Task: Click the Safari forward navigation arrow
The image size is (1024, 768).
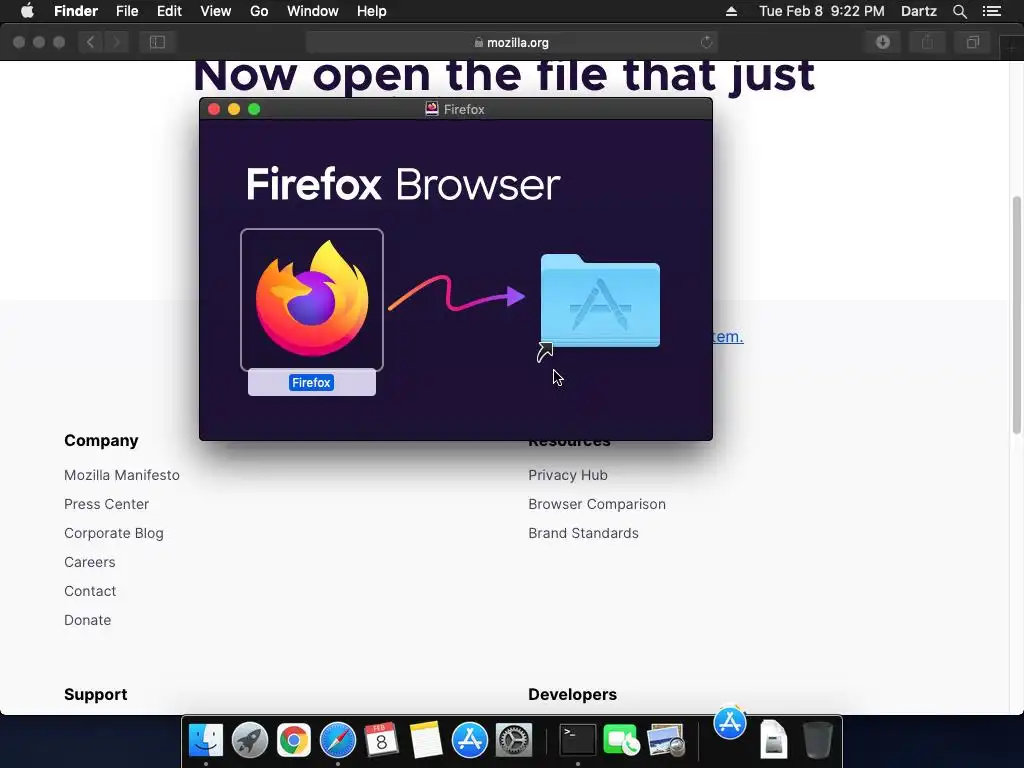Action: pos(116,42)
